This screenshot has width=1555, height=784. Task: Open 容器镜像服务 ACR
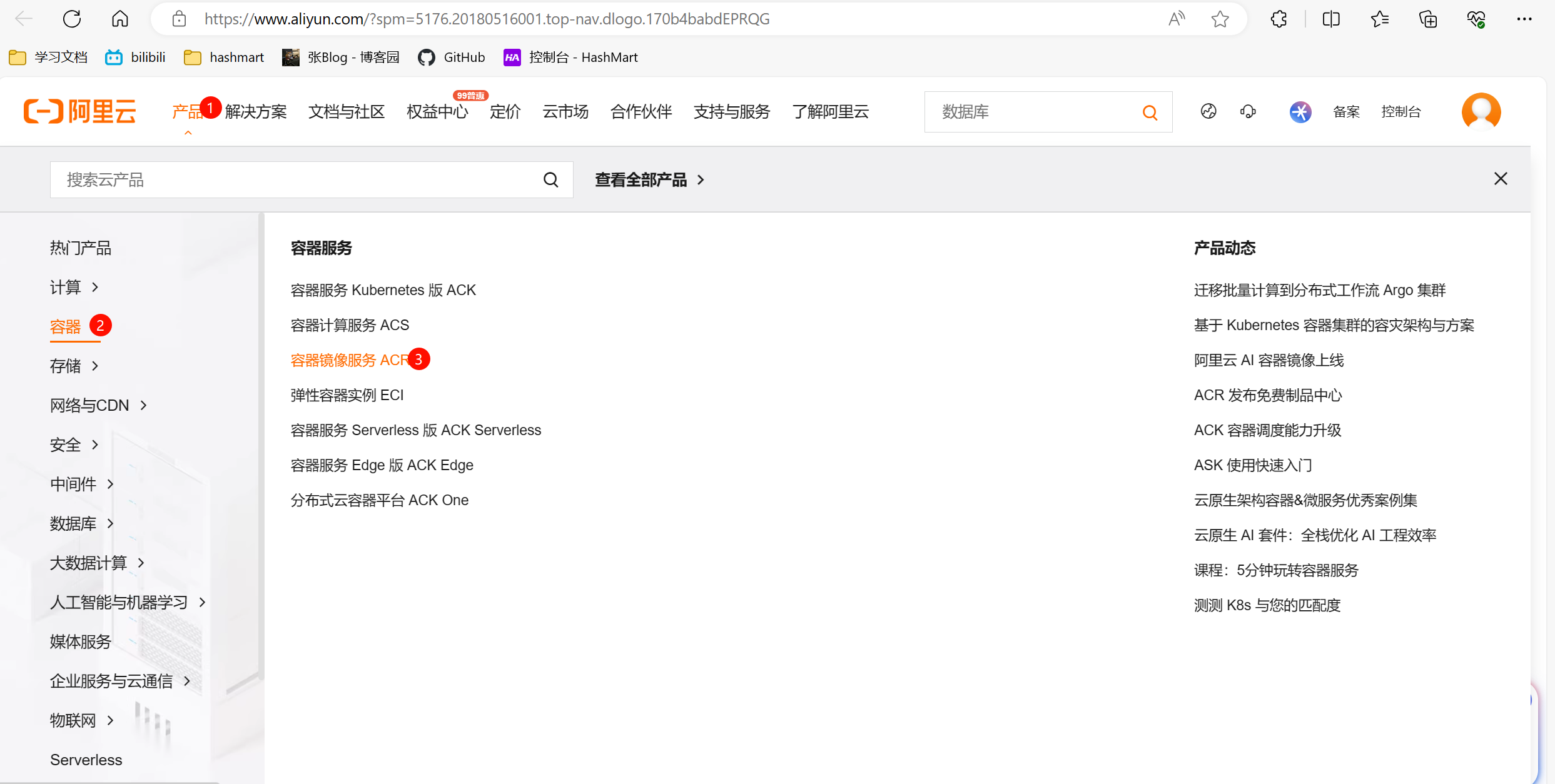click(348, 359)
